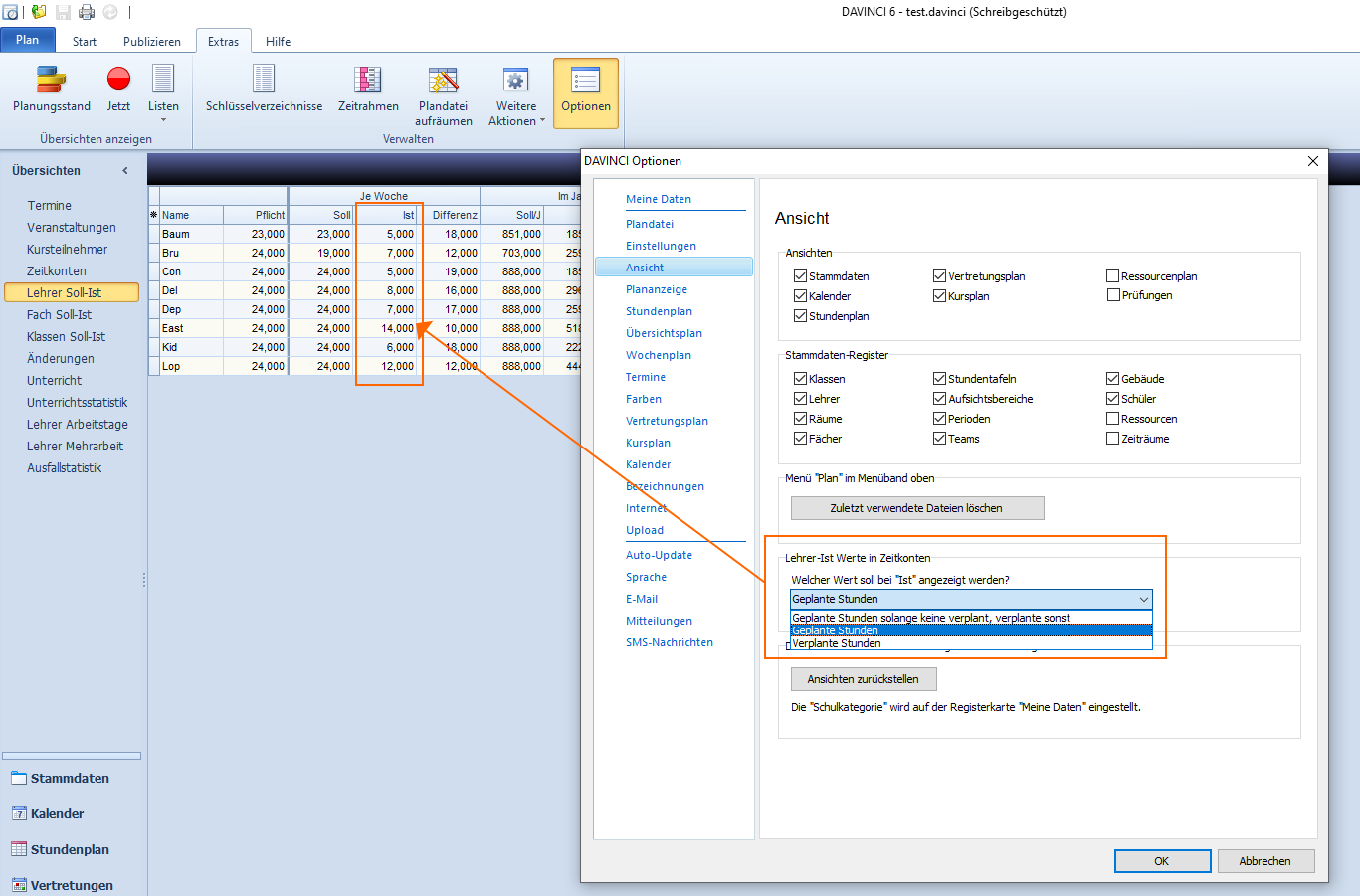Switch to the Publizieren tab

(152, 42)
